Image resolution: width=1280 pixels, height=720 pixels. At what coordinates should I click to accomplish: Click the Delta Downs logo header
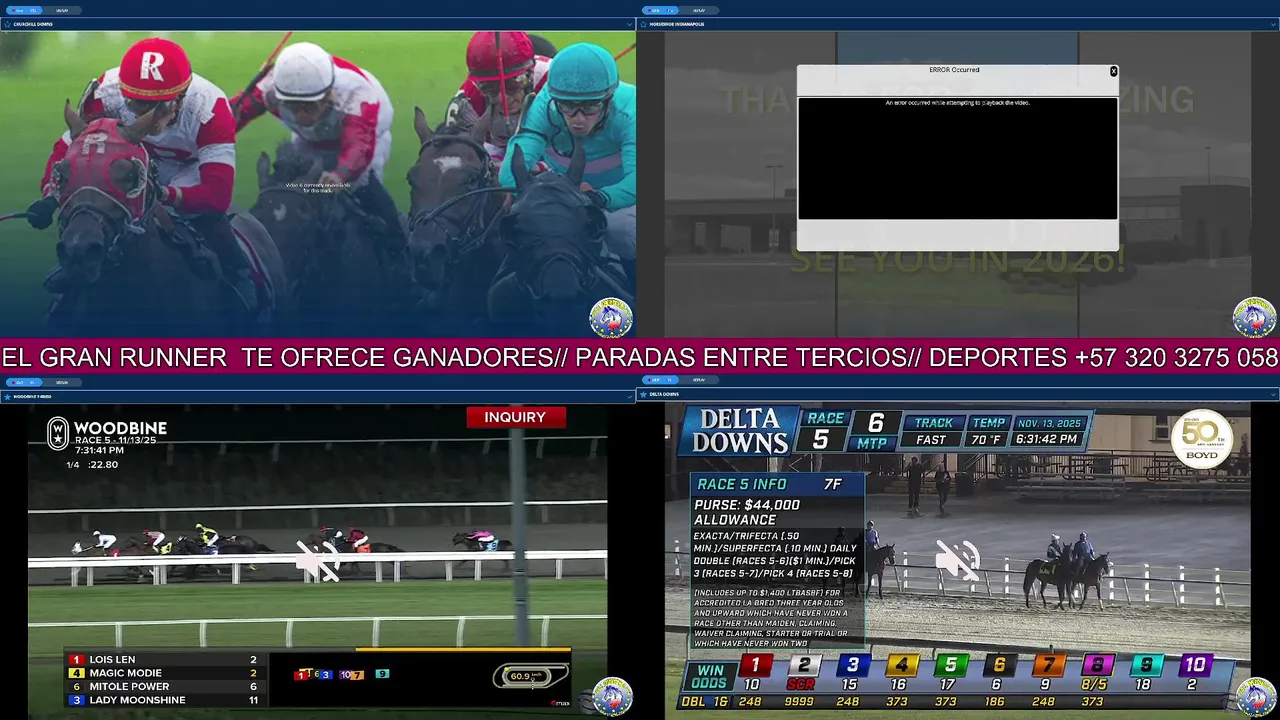tap(740, 431)
